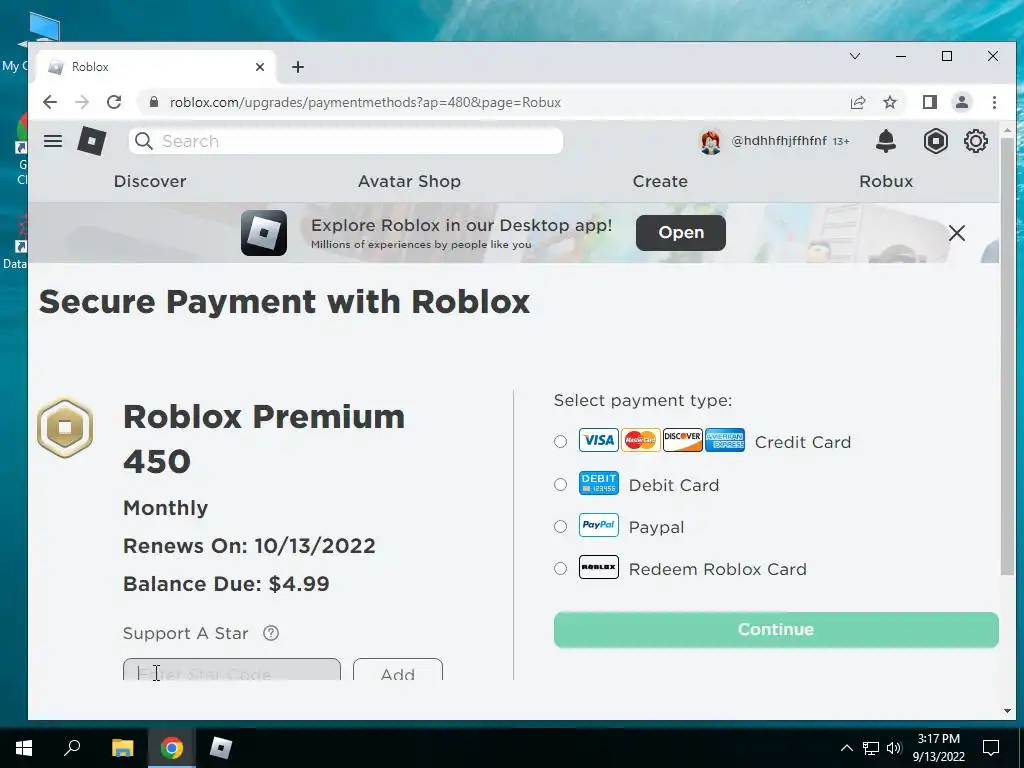
Task: Open the Roblox hamburger navigation menu
Action: [x=53, y=141]
